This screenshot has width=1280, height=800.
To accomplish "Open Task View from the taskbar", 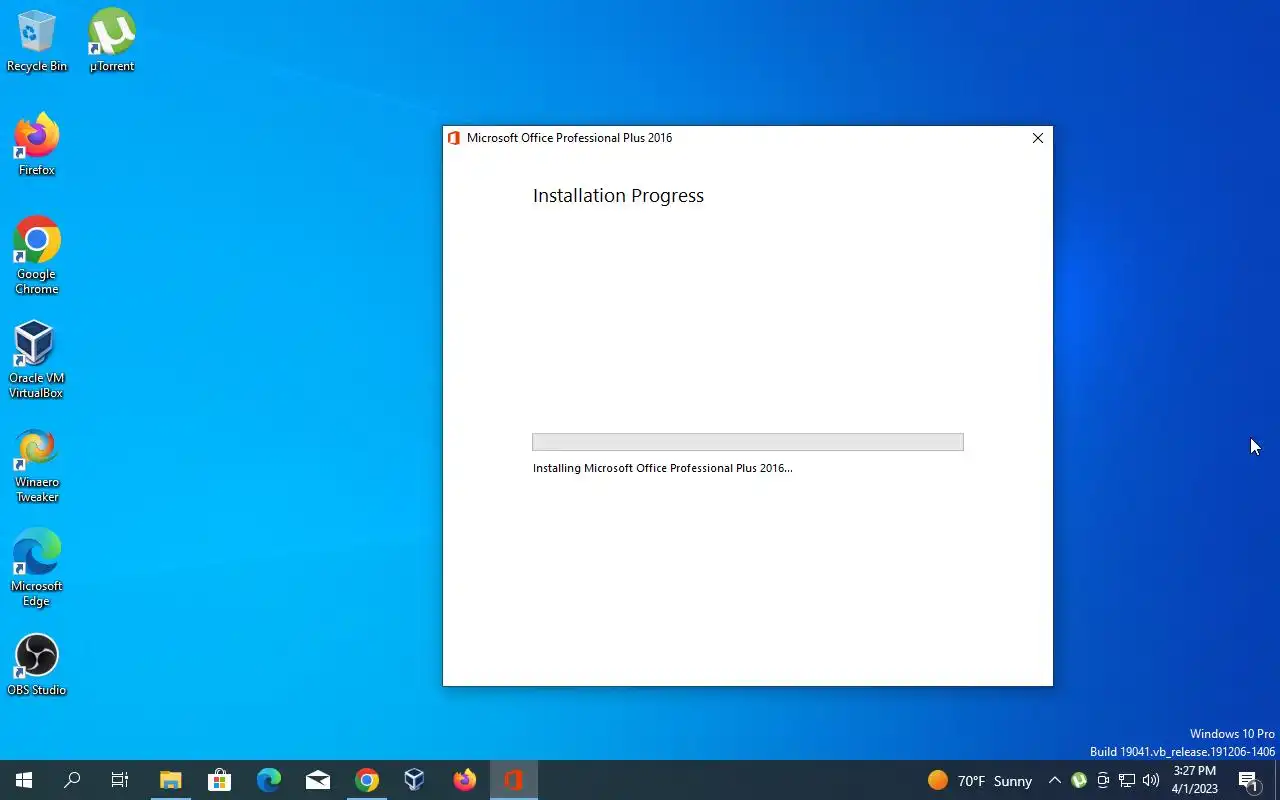I will point(120,780).
